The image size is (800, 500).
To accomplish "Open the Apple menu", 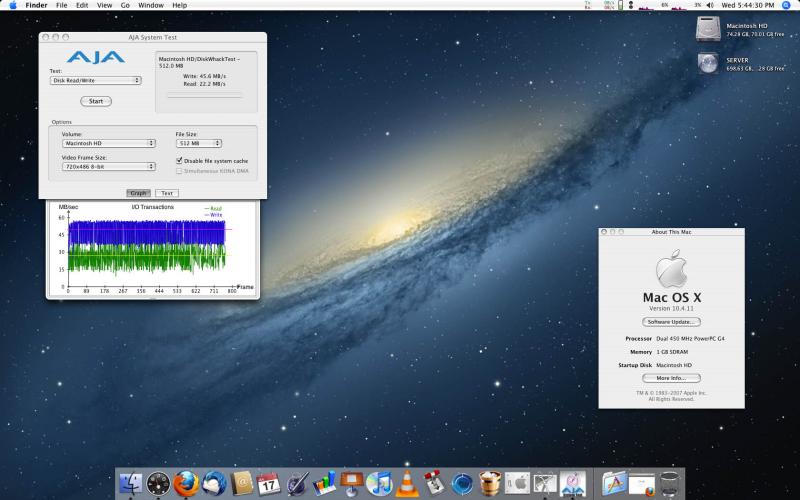I will 13,5.
